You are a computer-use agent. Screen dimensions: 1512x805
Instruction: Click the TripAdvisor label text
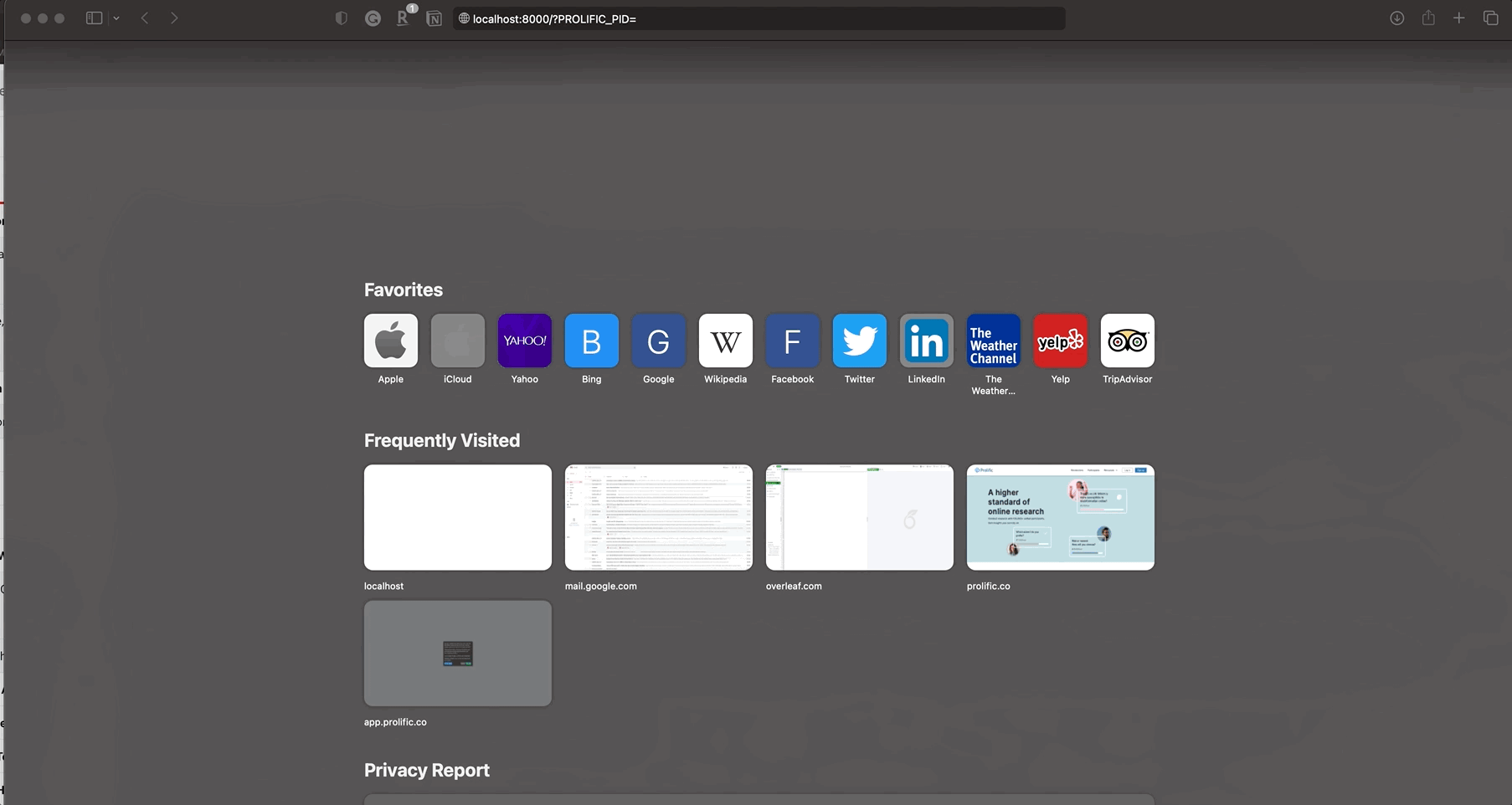(x=1128, y=379)
